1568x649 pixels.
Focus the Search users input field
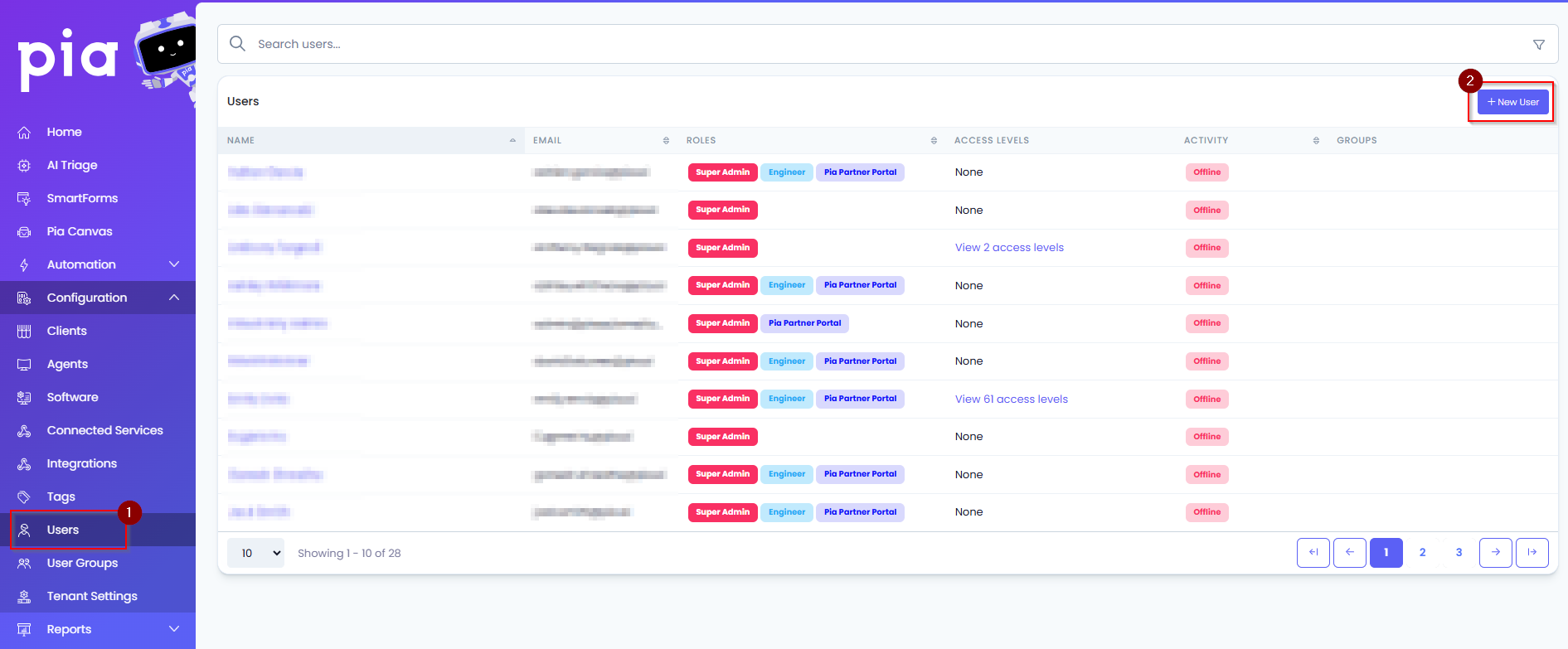887,44
